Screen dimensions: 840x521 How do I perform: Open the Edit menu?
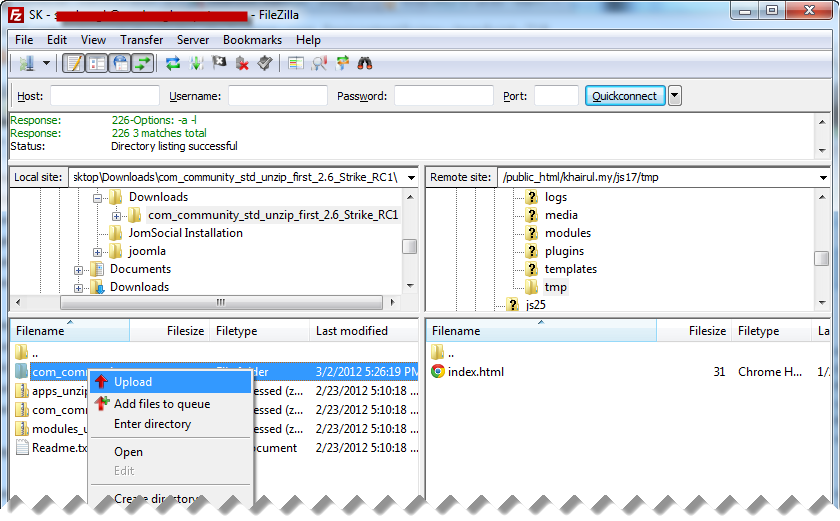(x=57, y=40)
